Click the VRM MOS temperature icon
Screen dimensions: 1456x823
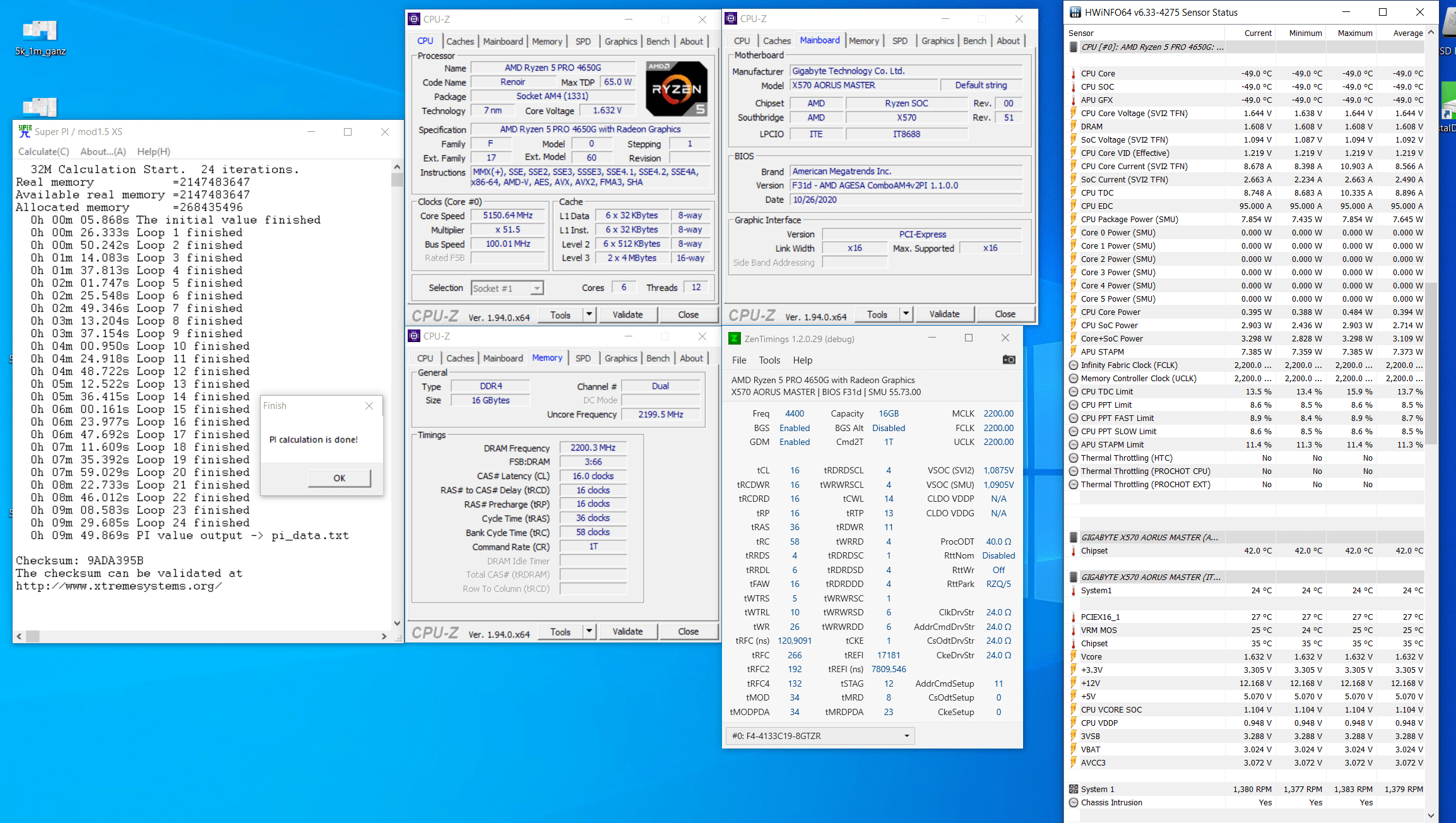click(x=1074, y=631)
